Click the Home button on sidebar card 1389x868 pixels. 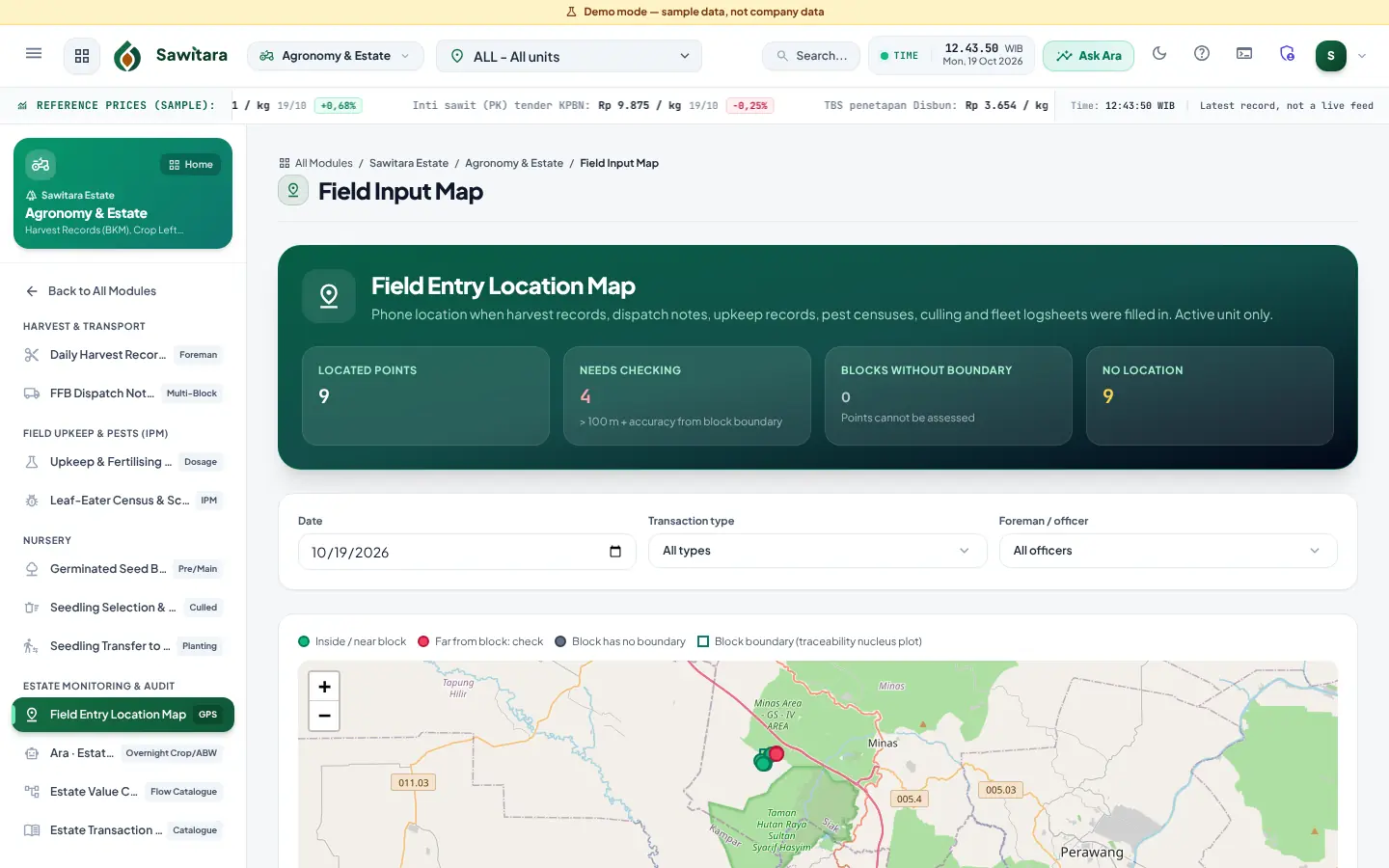tap(191, 165)
